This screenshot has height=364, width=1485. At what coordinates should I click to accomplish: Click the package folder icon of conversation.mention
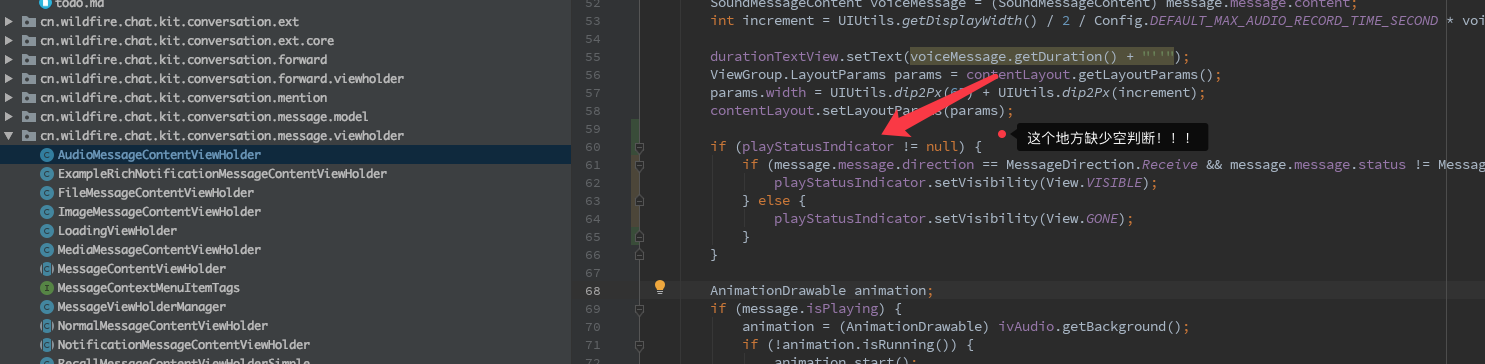coord(29,98)
